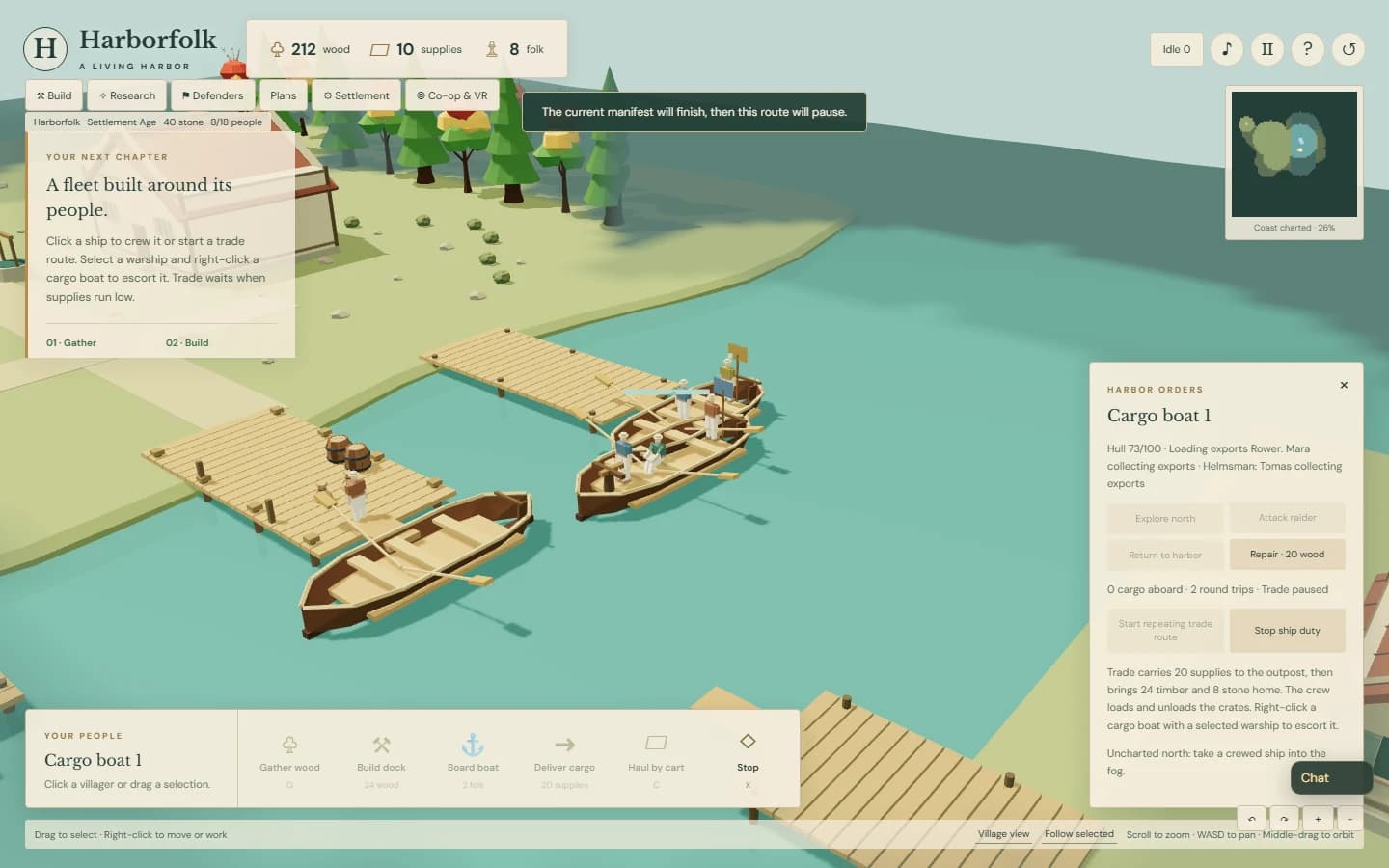This screenshot has width=1389, height=868.
Task: Click the 01 · Gather chapter step
Action: click(71, 342)
